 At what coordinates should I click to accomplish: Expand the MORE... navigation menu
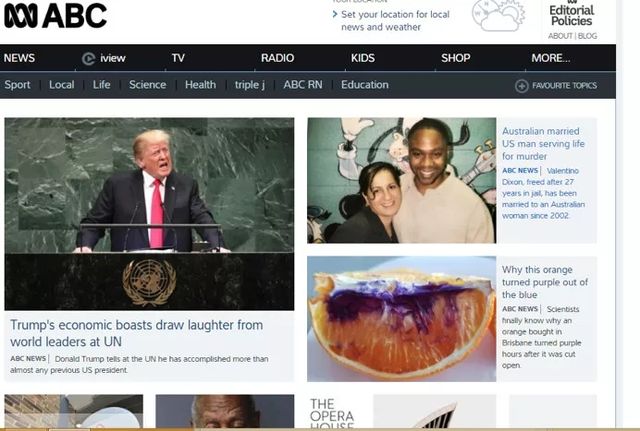tap(551, 58)
